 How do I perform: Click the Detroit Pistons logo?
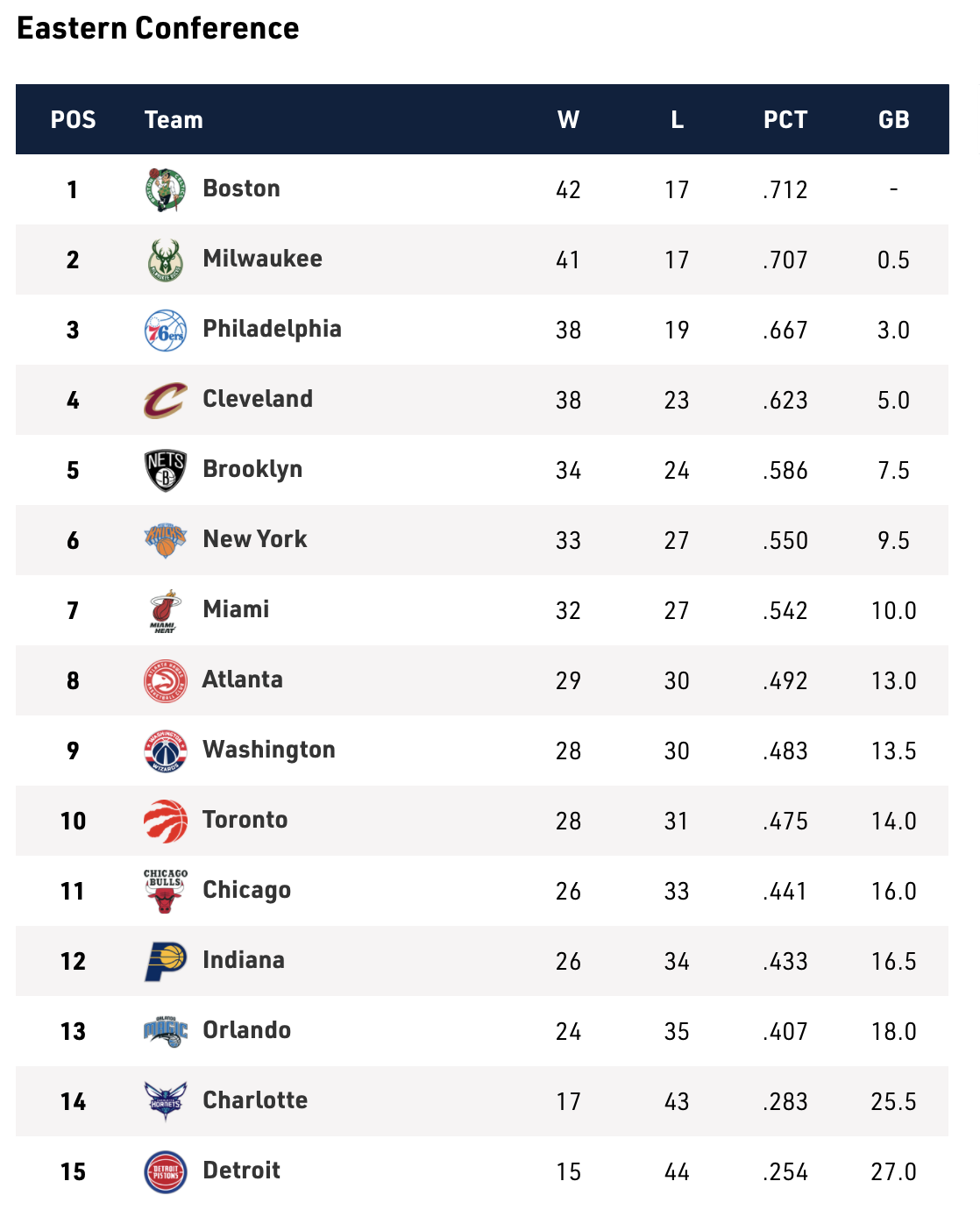click(x=166, y=1172)
